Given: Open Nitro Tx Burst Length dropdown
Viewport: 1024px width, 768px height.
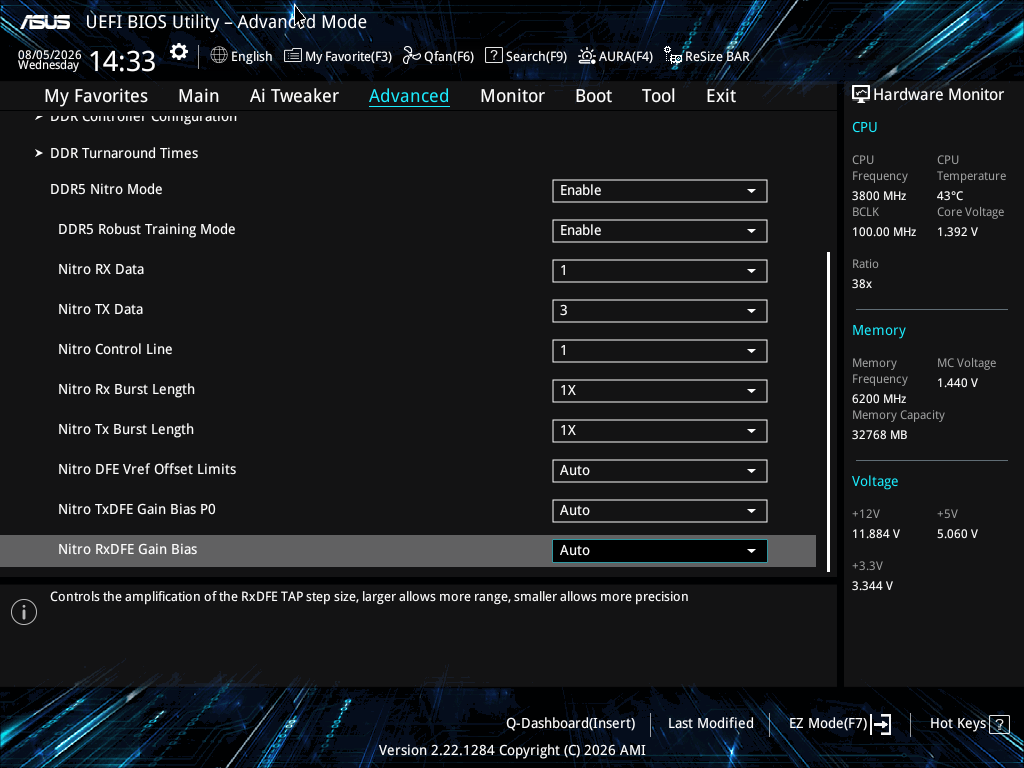Looking at the screenshot, I should click(x=660, y=430).
